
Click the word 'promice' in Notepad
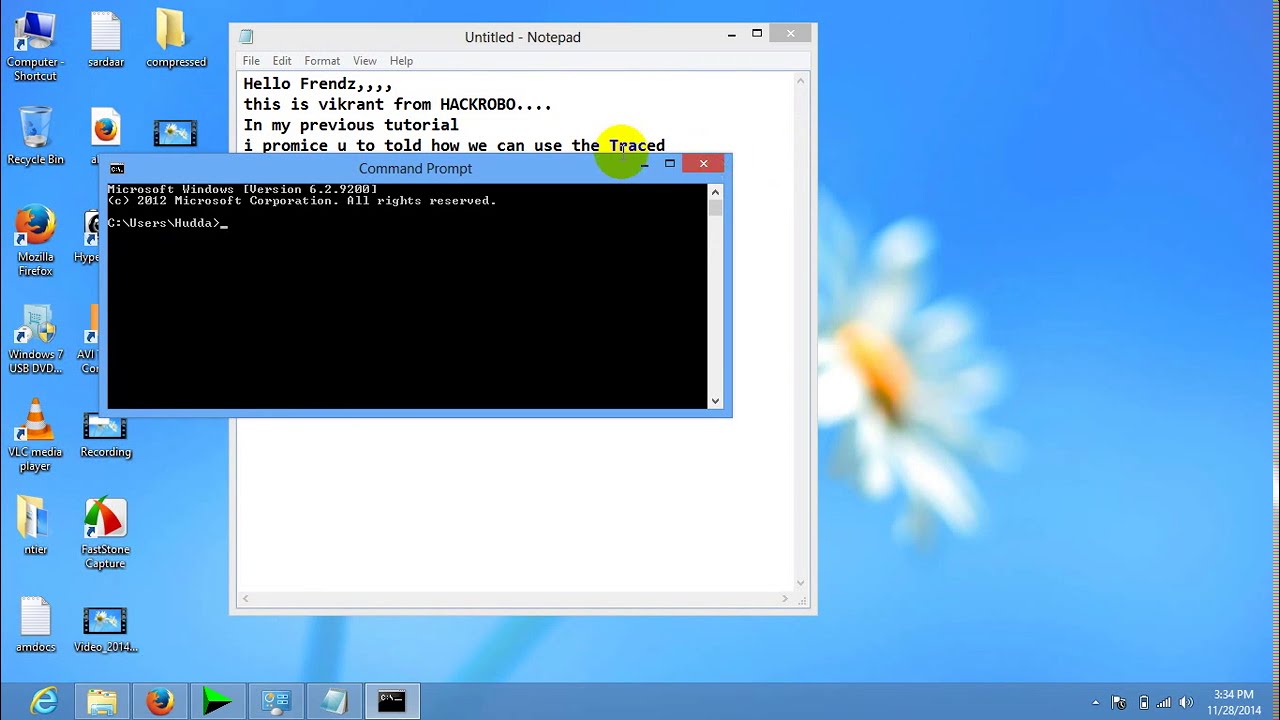(x=295, y=146)
